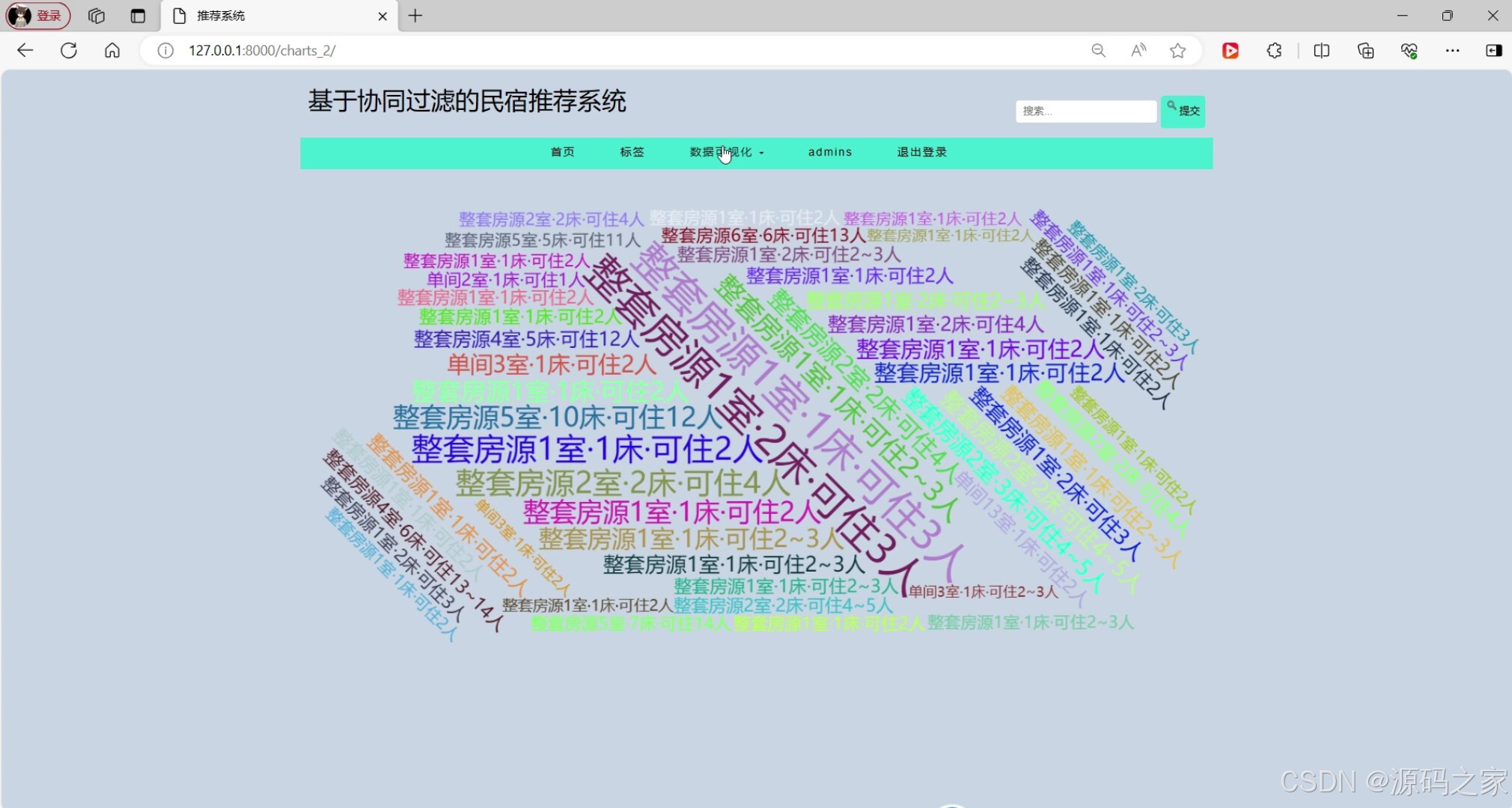Viewport: 1512px width, 808px height.
Task: Switch to the 标签 menu item
Action: 631,152
